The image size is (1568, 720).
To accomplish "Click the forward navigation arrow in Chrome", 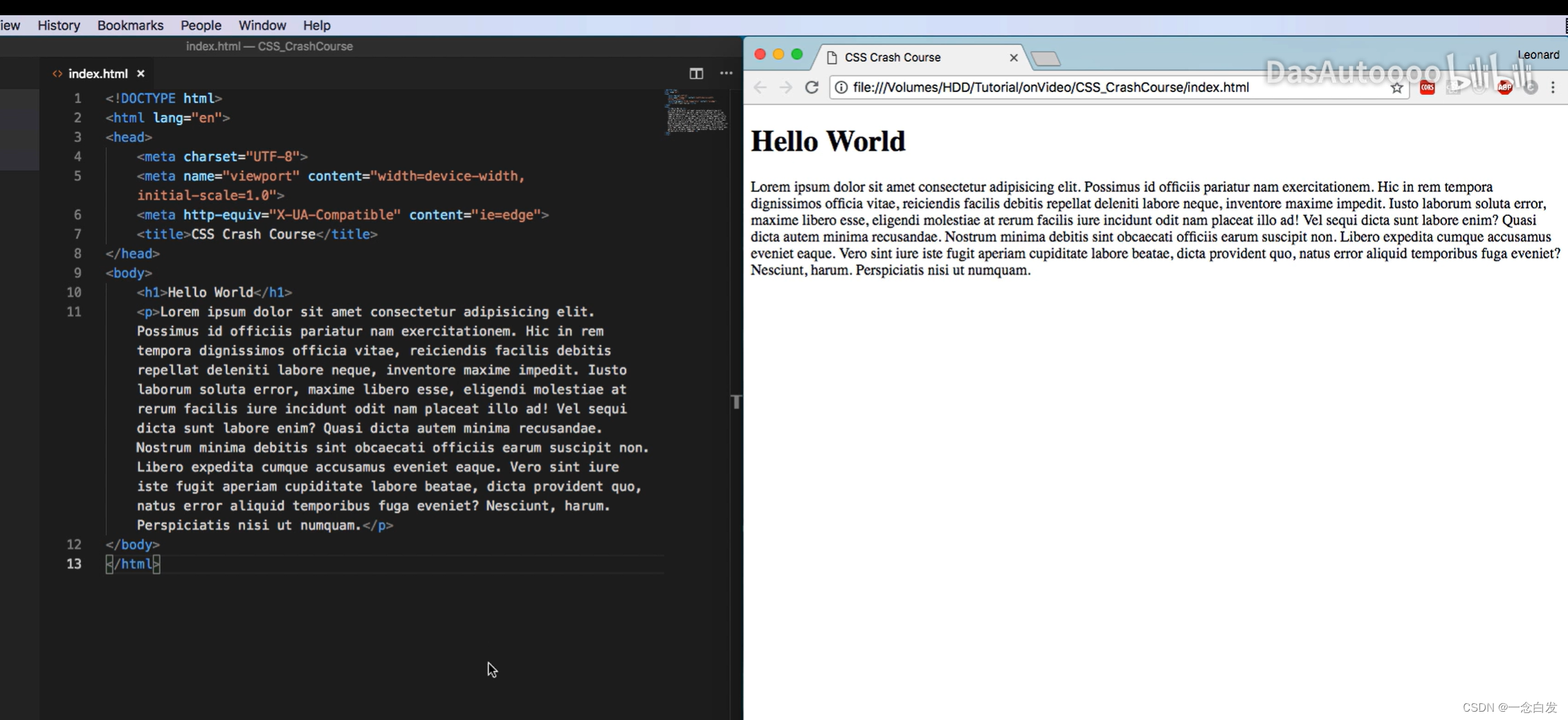I will coord(785,87).
